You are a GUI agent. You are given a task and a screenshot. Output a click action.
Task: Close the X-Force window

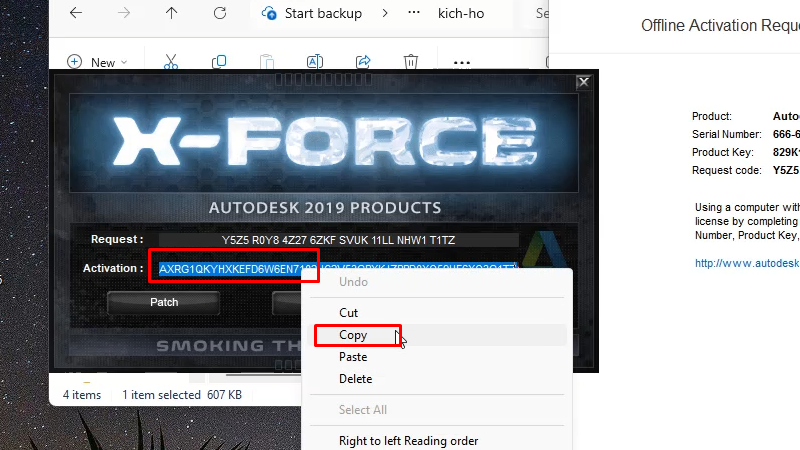coord(583,82)
